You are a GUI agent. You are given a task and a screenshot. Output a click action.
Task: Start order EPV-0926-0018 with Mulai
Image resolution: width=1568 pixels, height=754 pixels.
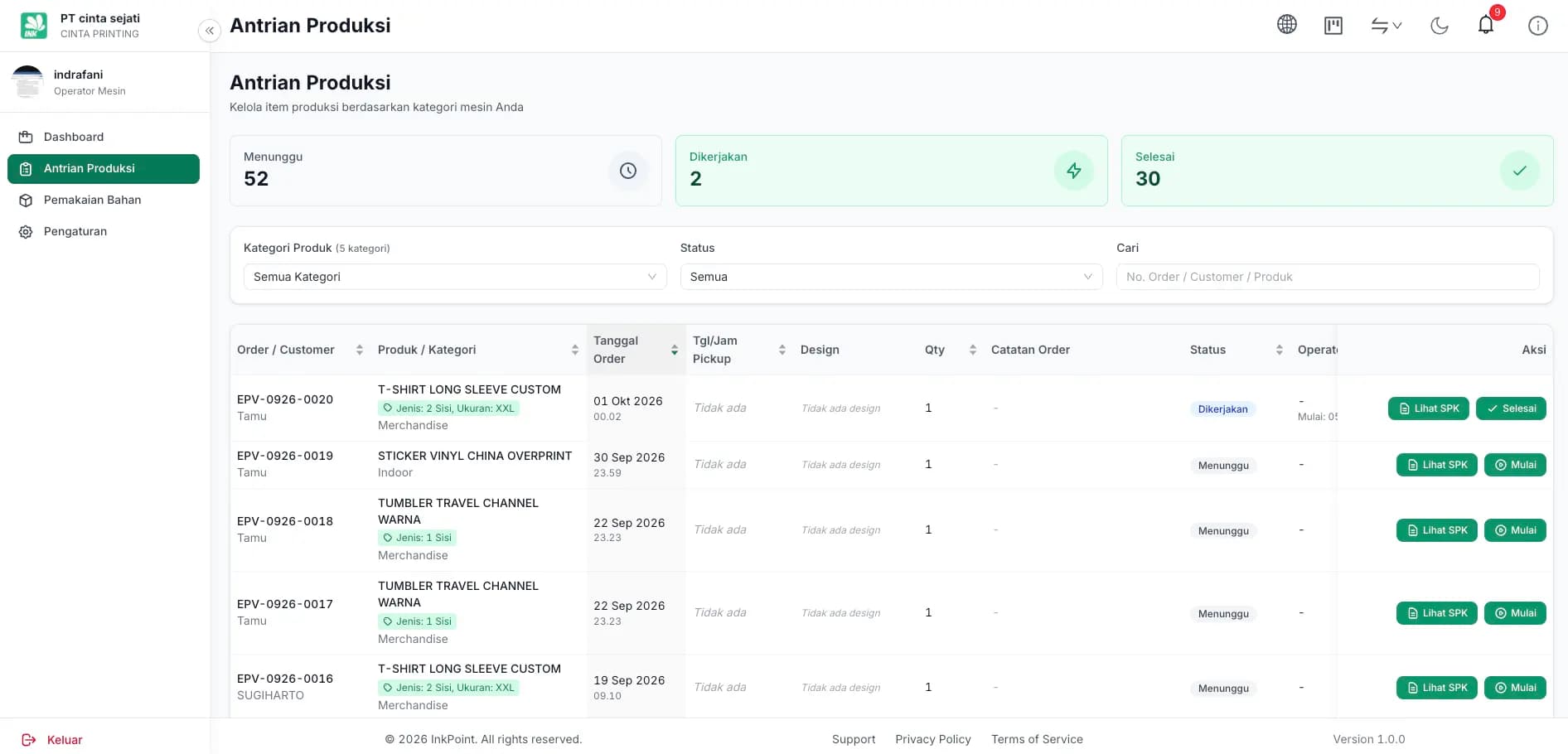click(1515, 530)
